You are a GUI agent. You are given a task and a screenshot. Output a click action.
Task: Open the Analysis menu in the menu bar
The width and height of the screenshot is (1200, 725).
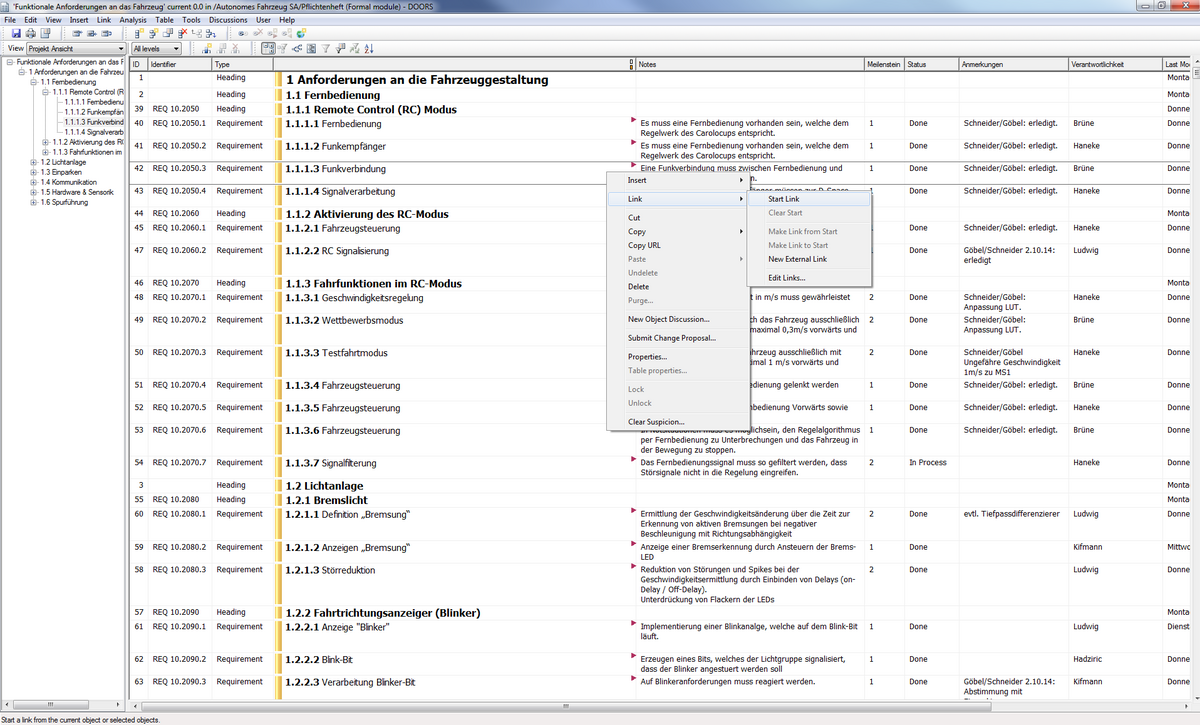coord(132,20)
